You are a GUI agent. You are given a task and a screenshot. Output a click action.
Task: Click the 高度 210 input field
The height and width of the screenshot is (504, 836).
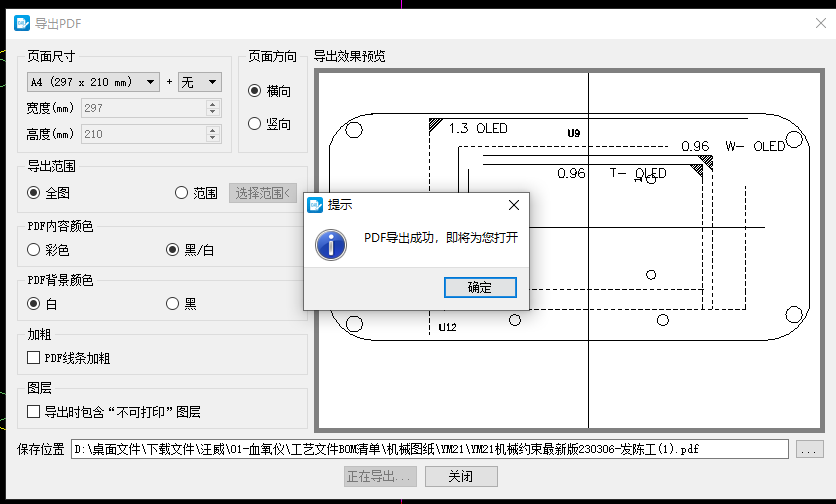144,134
